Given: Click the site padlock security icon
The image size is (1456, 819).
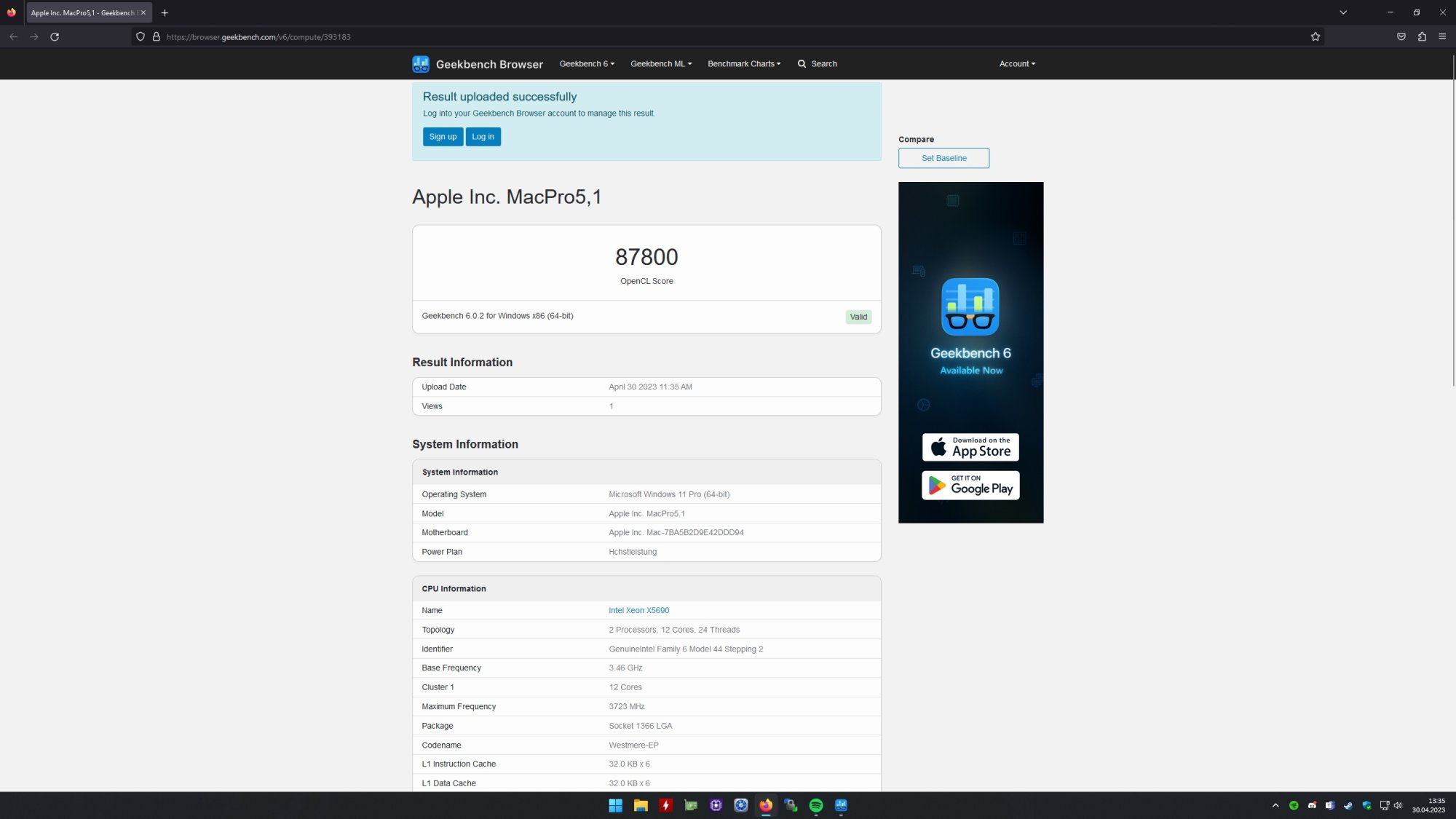Looking at the screenshot, I should coord(156,36).
